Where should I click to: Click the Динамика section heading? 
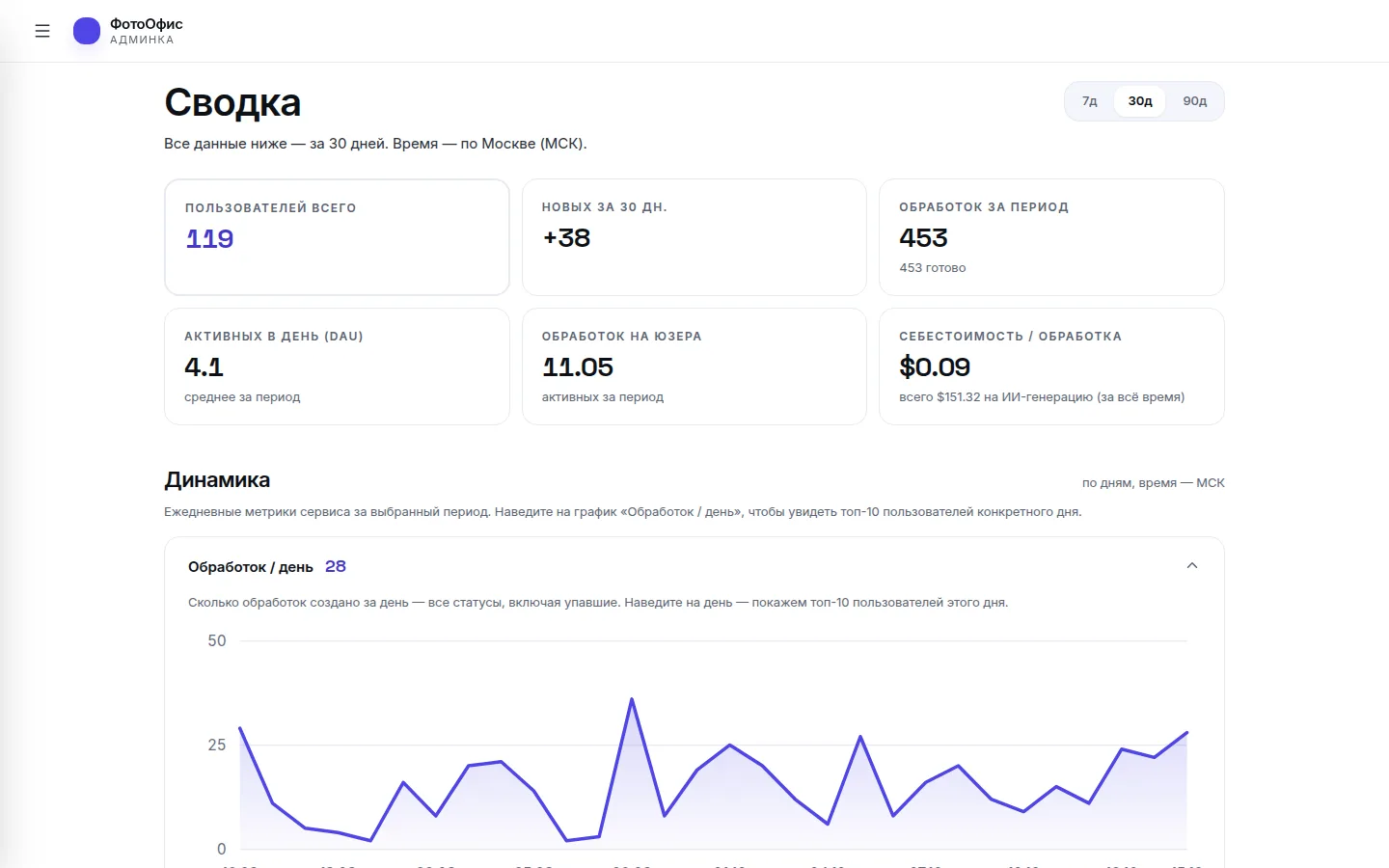[217, 480]
